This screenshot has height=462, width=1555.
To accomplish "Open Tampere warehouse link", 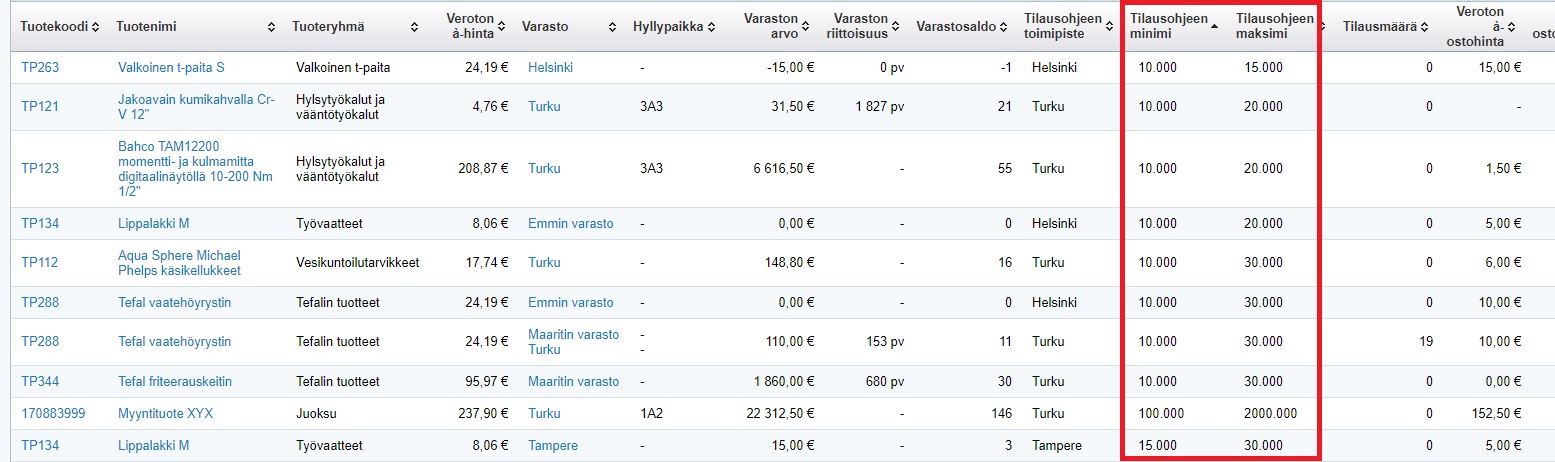I will [553, 446].
